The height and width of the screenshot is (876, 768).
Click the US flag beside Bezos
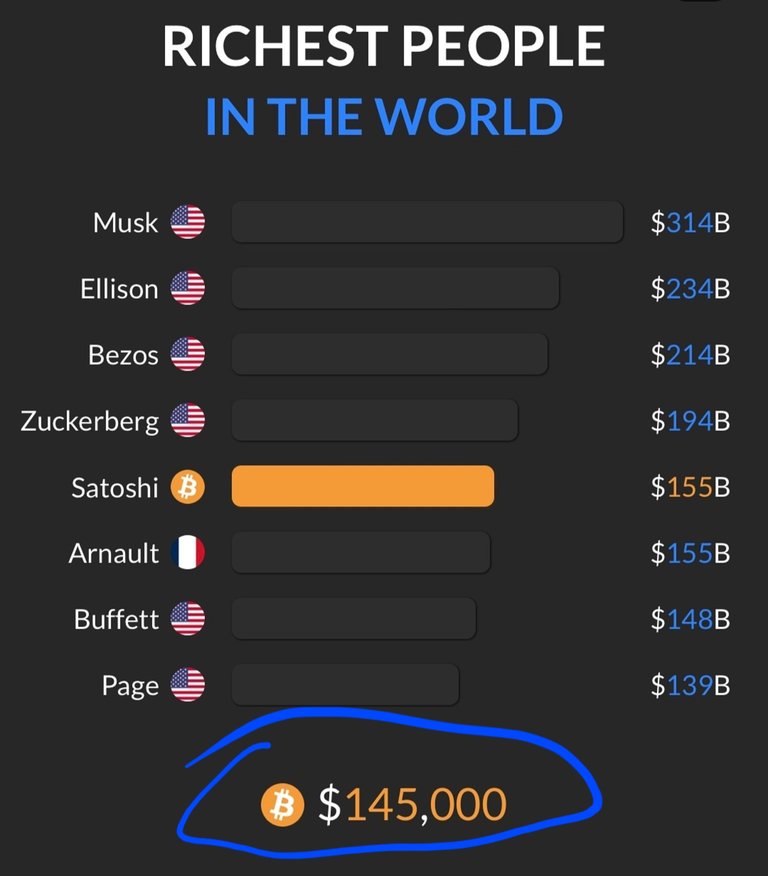tap(188, 354)
